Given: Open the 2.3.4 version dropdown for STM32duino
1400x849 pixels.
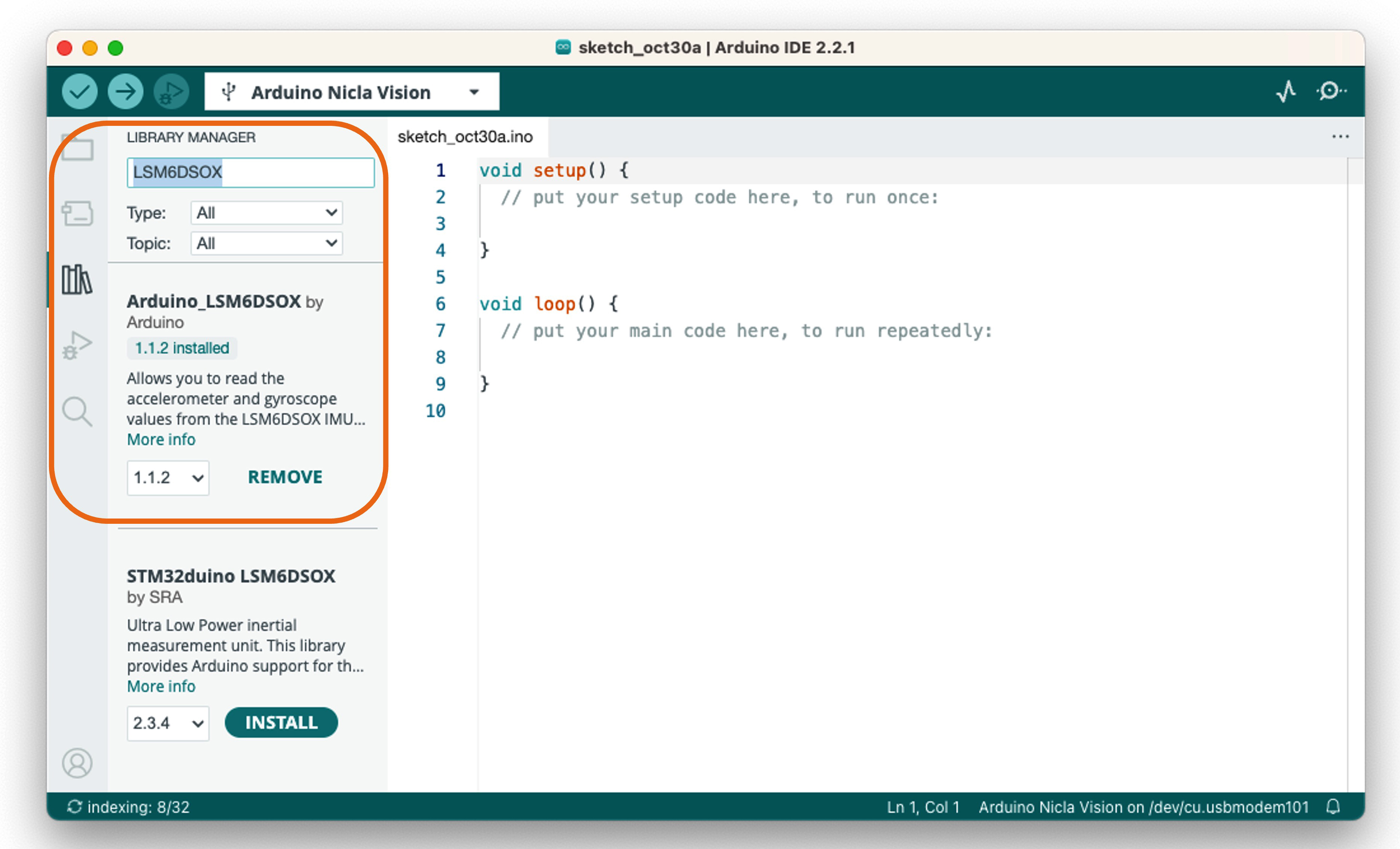Looking at the screenshot, I should [168, 724].
